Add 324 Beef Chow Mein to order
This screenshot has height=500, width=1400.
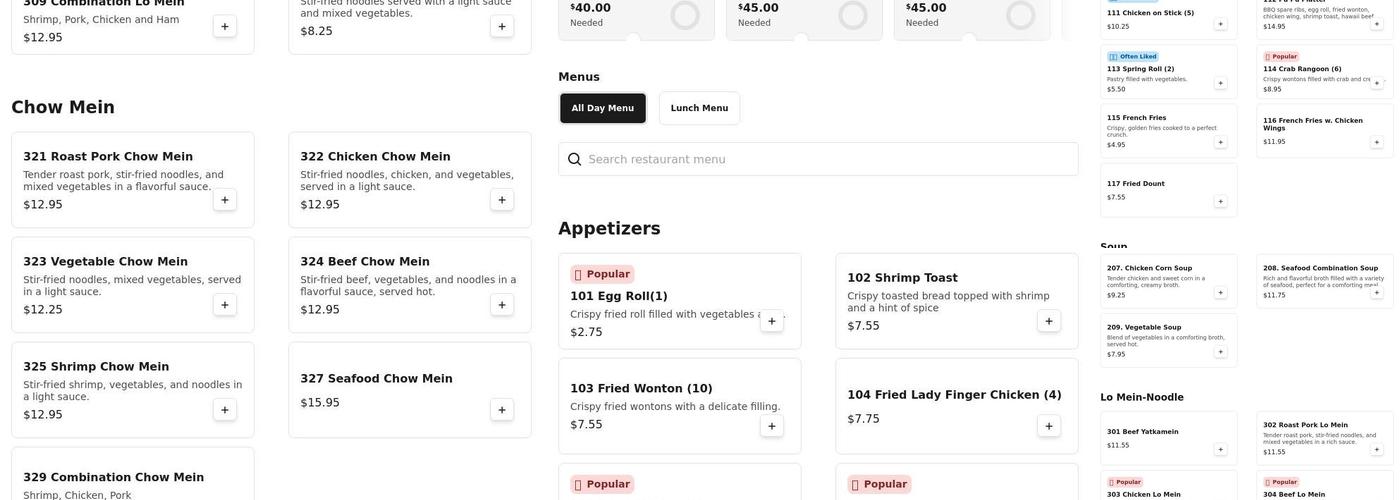coord(502,305)
